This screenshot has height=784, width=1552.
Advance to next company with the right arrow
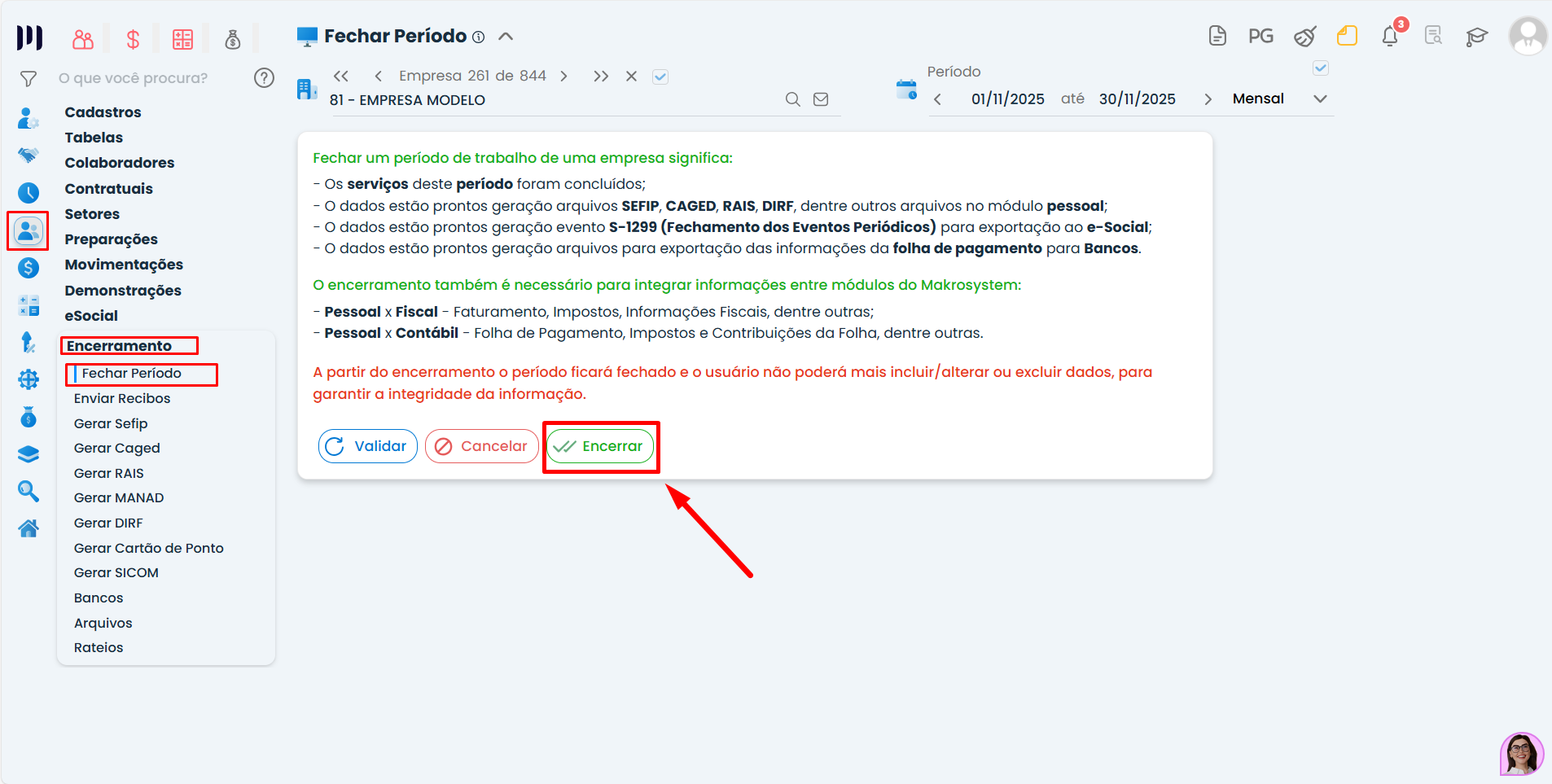pos(563,75)
